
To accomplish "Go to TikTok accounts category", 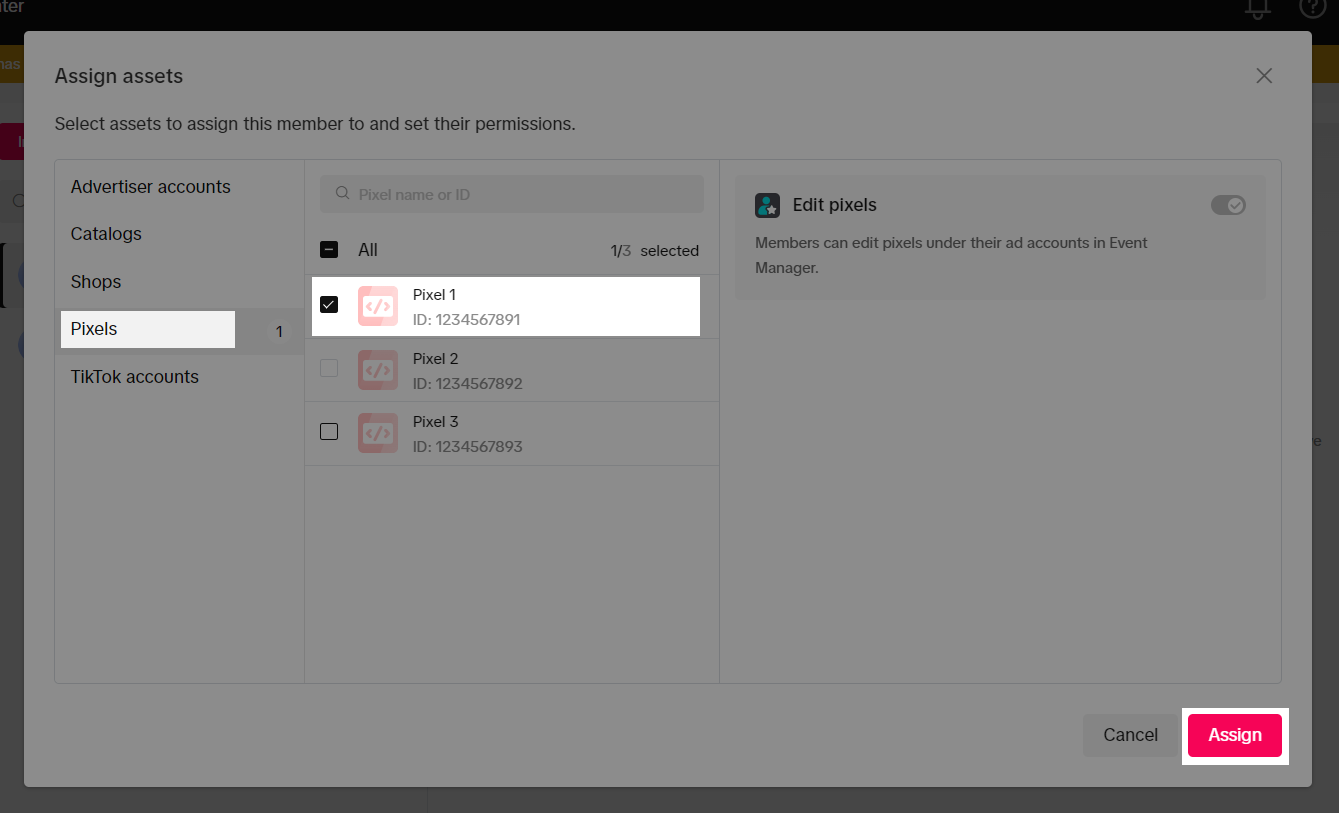I will [134, 377].
